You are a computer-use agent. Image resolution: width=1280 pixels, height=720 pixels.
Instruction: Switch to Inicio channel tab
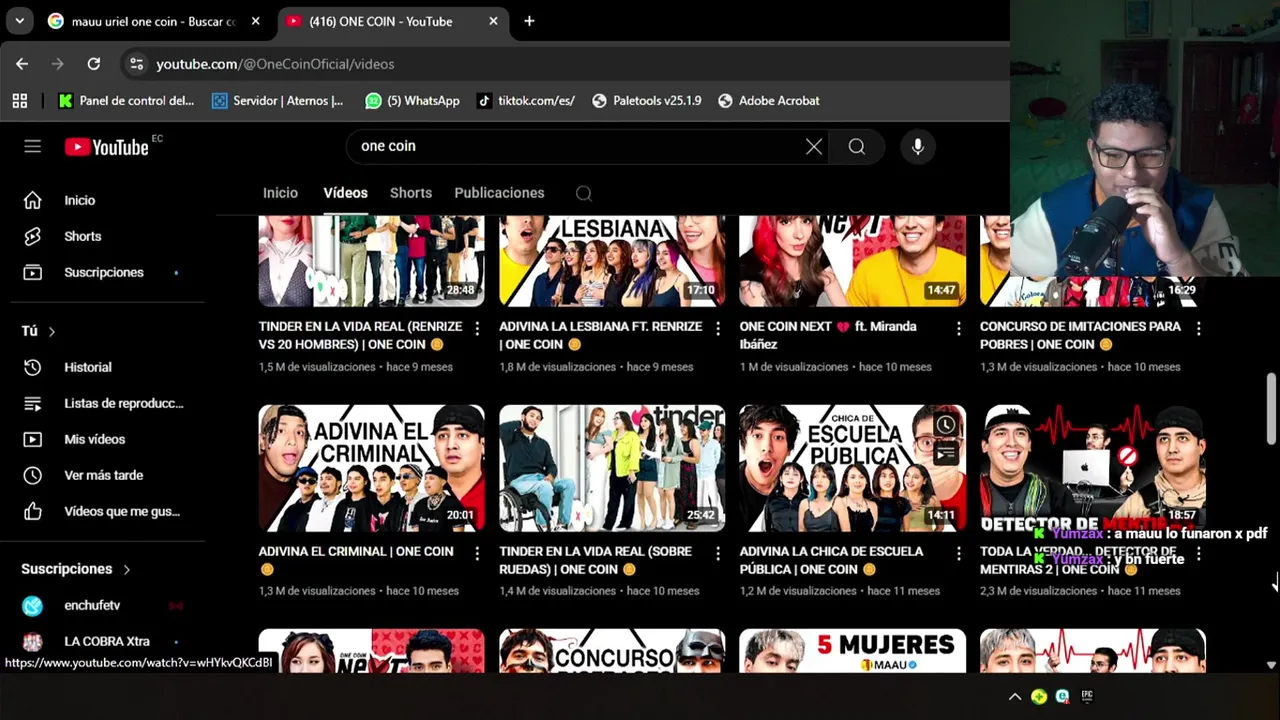click(x=280, y=193)
